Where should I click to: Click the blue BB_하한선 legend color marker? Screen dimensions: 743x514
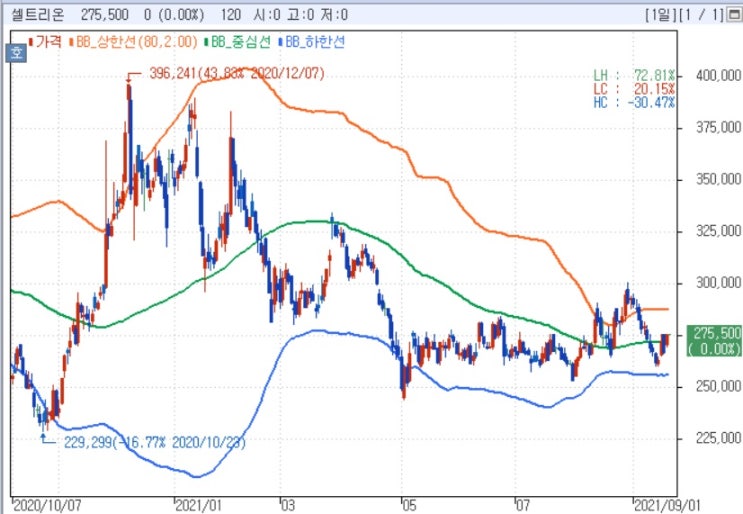[x=281, y=42]
